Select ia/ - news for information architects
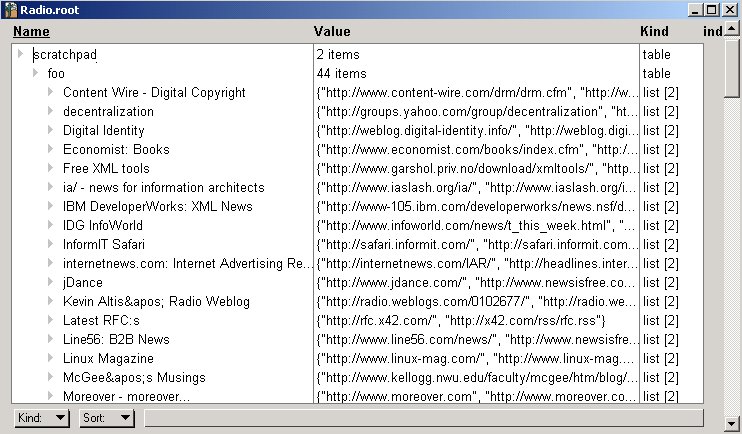The image size is (742, 434). [163, 187]
